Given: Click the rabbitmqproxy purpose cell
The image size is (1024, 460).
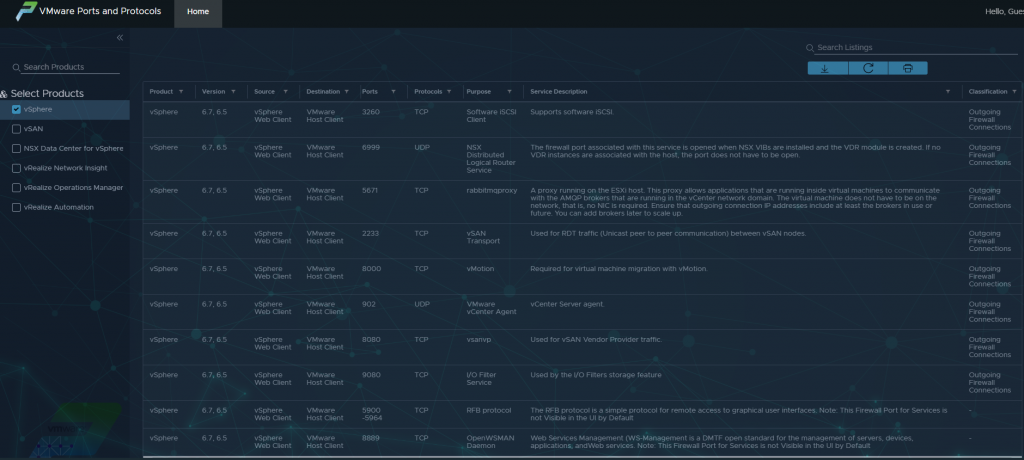Looking at the screenshot, I should tap(491, 190).
